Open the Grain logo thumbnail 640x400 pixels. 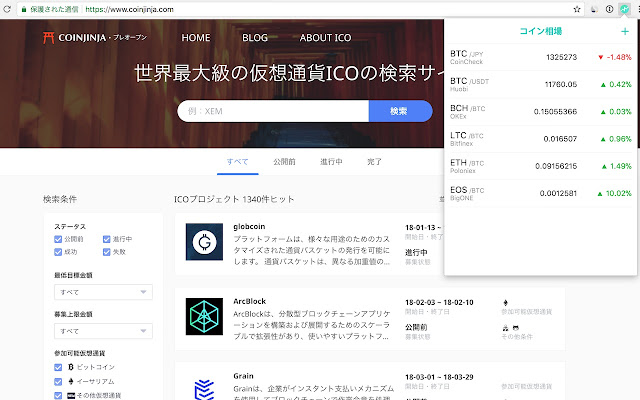pos(204,389)
